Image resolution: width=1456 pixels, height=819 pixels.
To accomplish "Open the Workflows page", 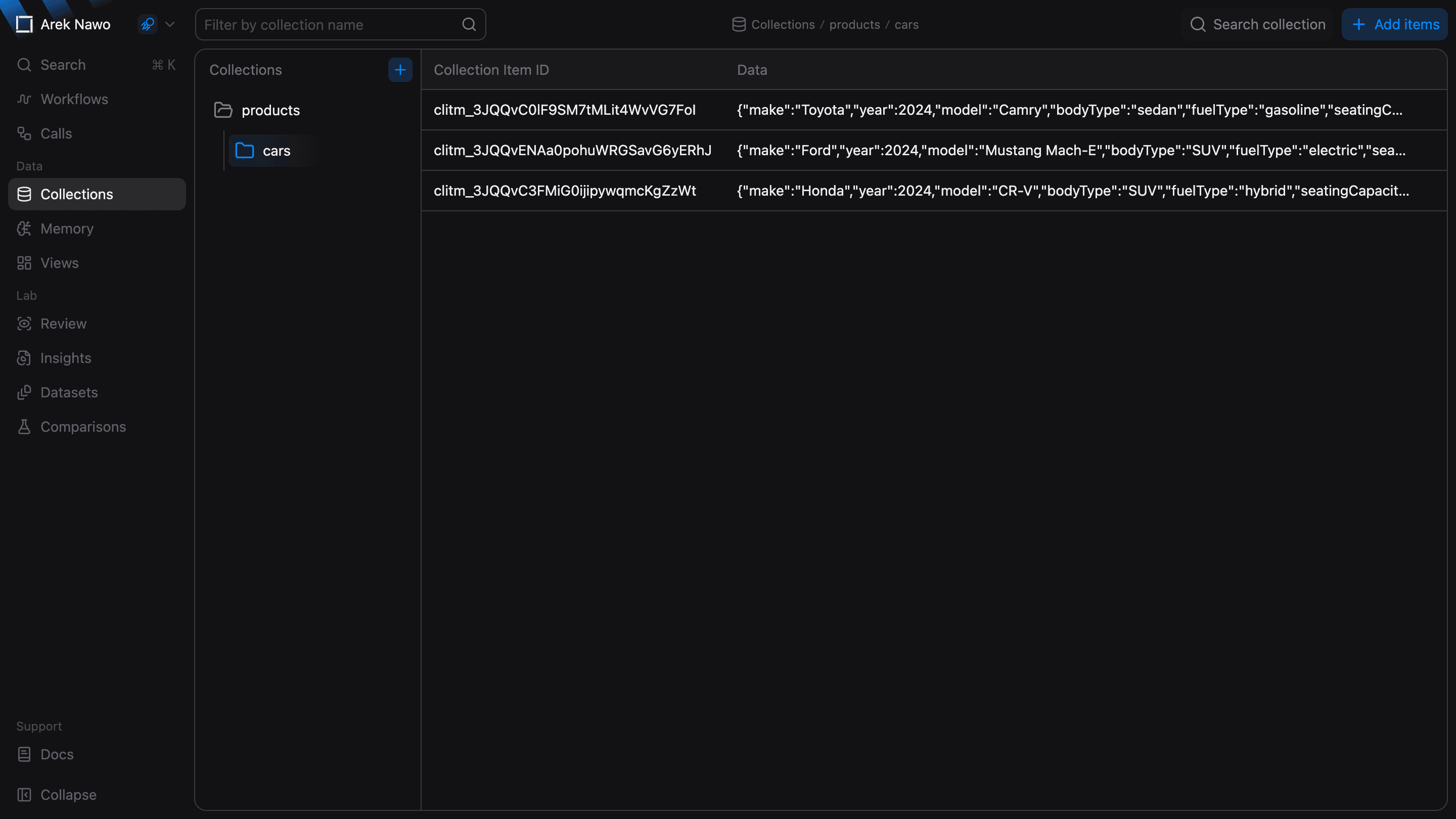I will tap(97, 100).
